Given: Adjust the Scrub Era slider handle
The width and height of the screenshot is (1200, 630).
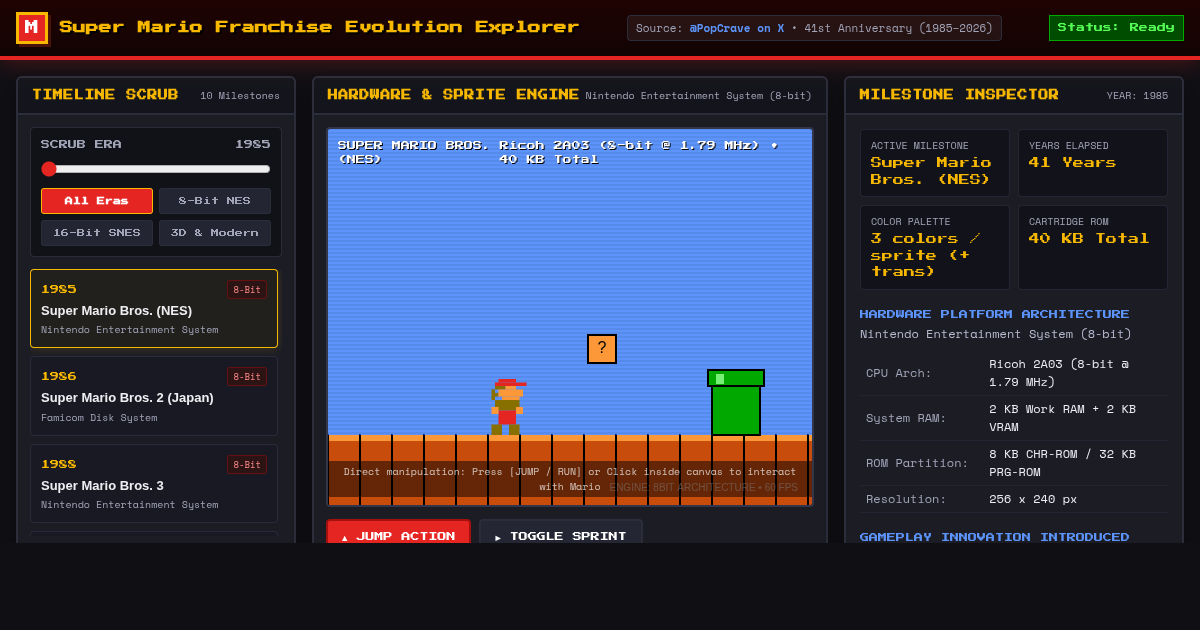Looking at the screenshot, I should pyautogui.click(x=49, y=169).
